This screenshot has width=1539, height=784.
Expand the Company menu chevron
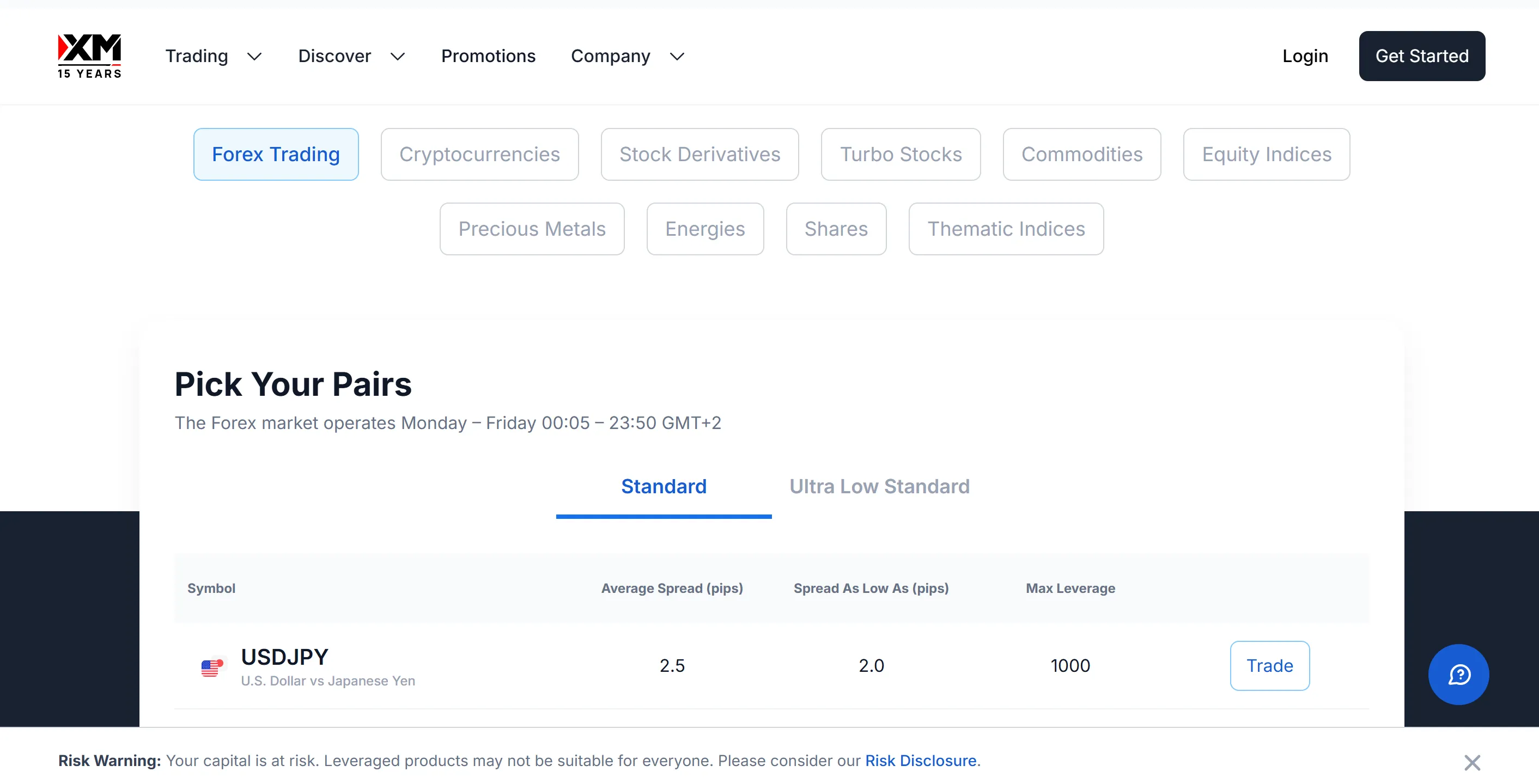coord(677,57)
